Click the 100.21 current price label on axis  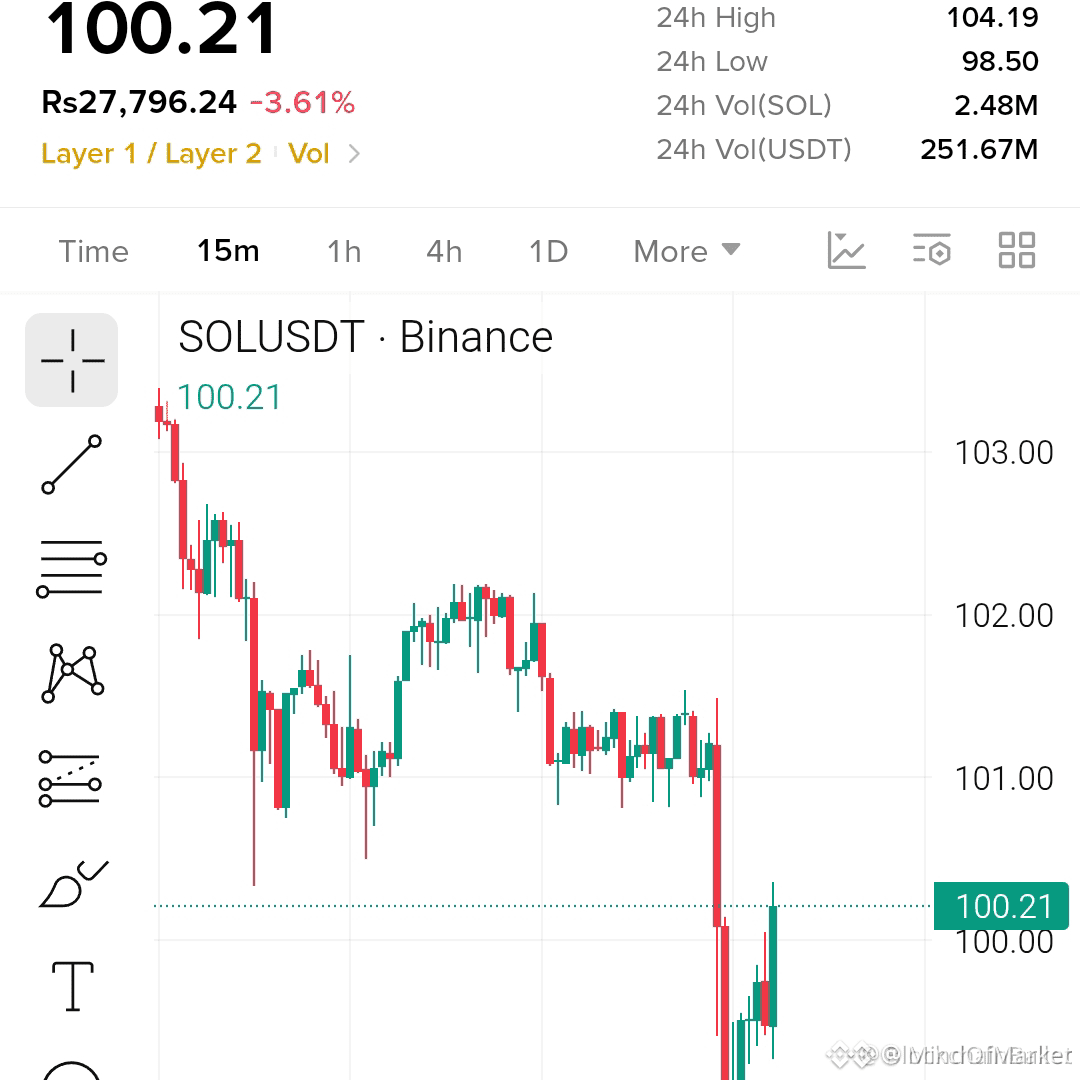(1001, 906)
